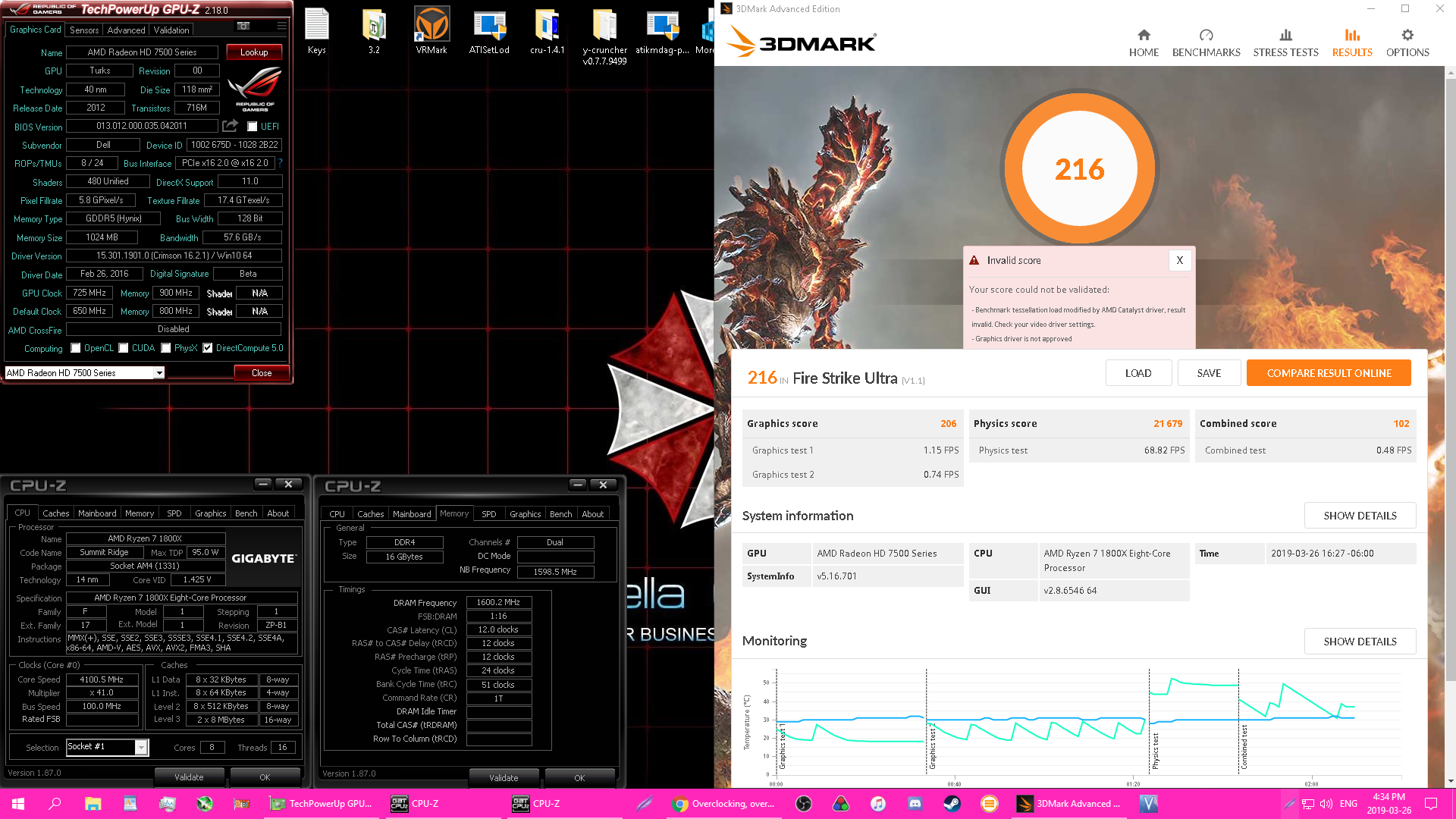Open 3DMark HOME section
This screenshot has height=819, width=1456.
coord(1144,43)
